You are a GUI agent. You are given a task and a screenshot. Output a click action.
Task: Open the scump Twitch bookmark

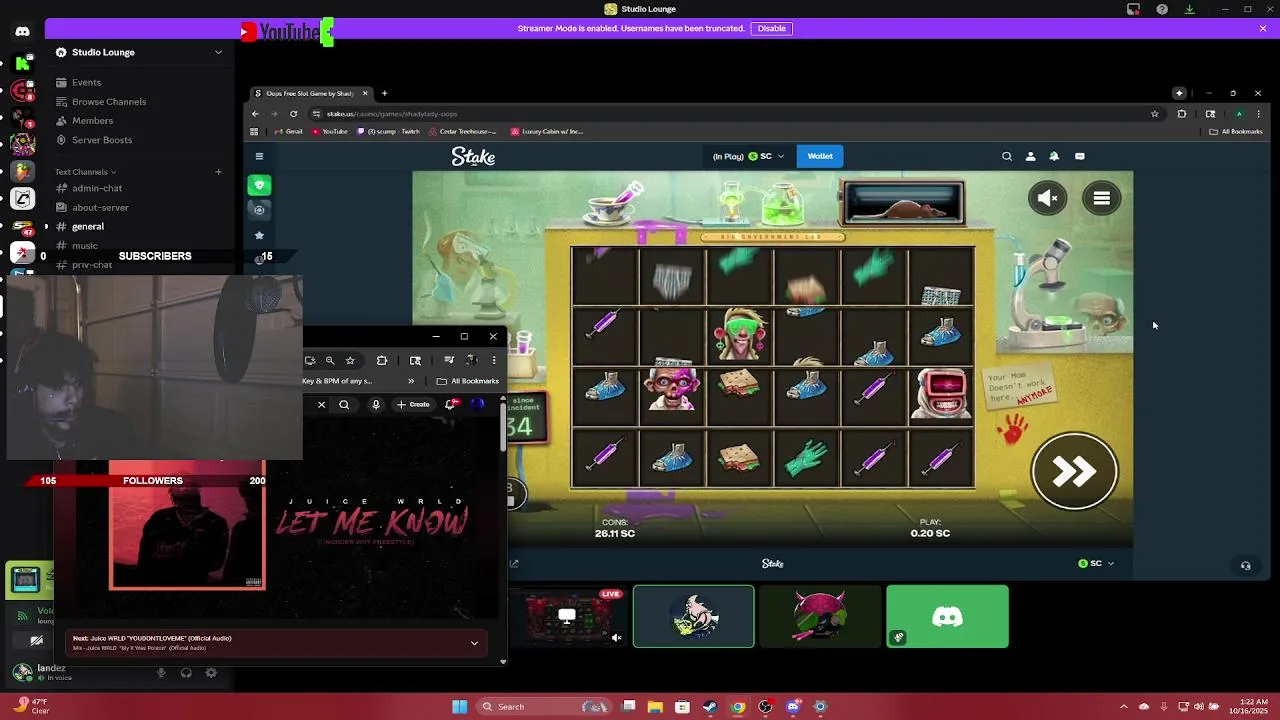point(388,131)
